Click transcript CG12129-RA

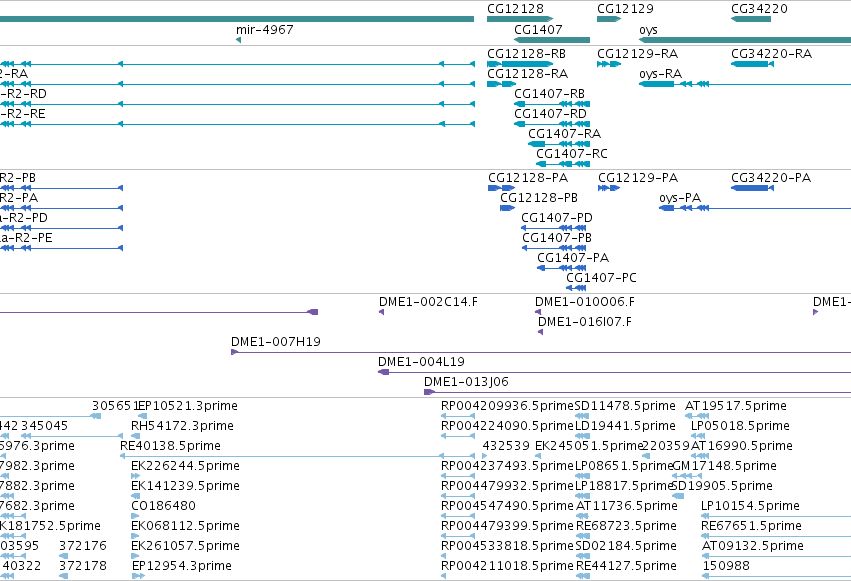608,64
